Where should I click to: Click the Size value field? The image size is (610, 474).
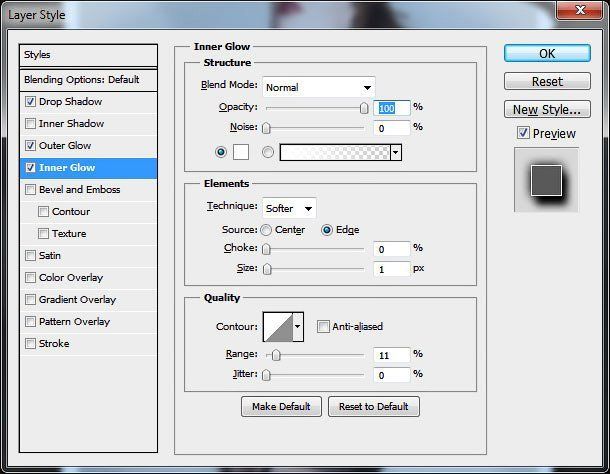click(x=391, y=269)
